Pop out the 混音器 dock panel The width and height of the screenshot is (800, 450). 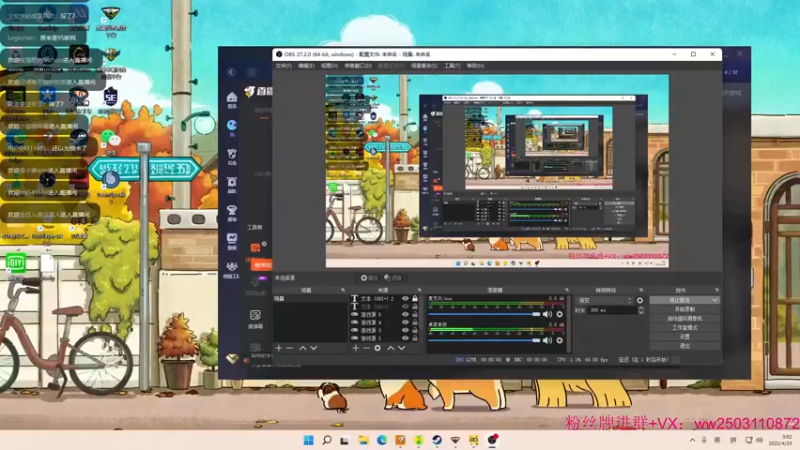point(567,290)
